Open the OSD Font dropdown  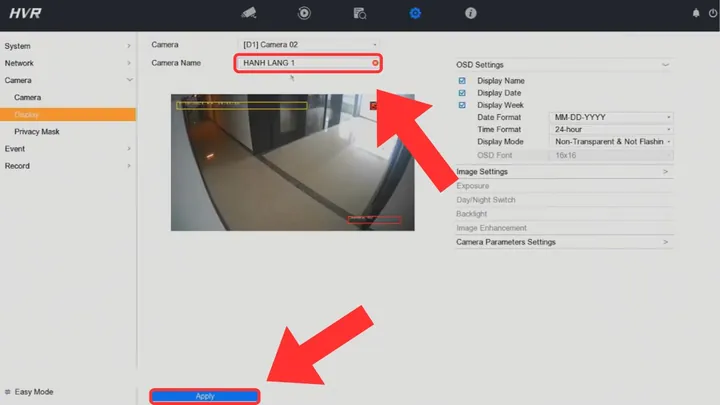click(x=611, y=155)
